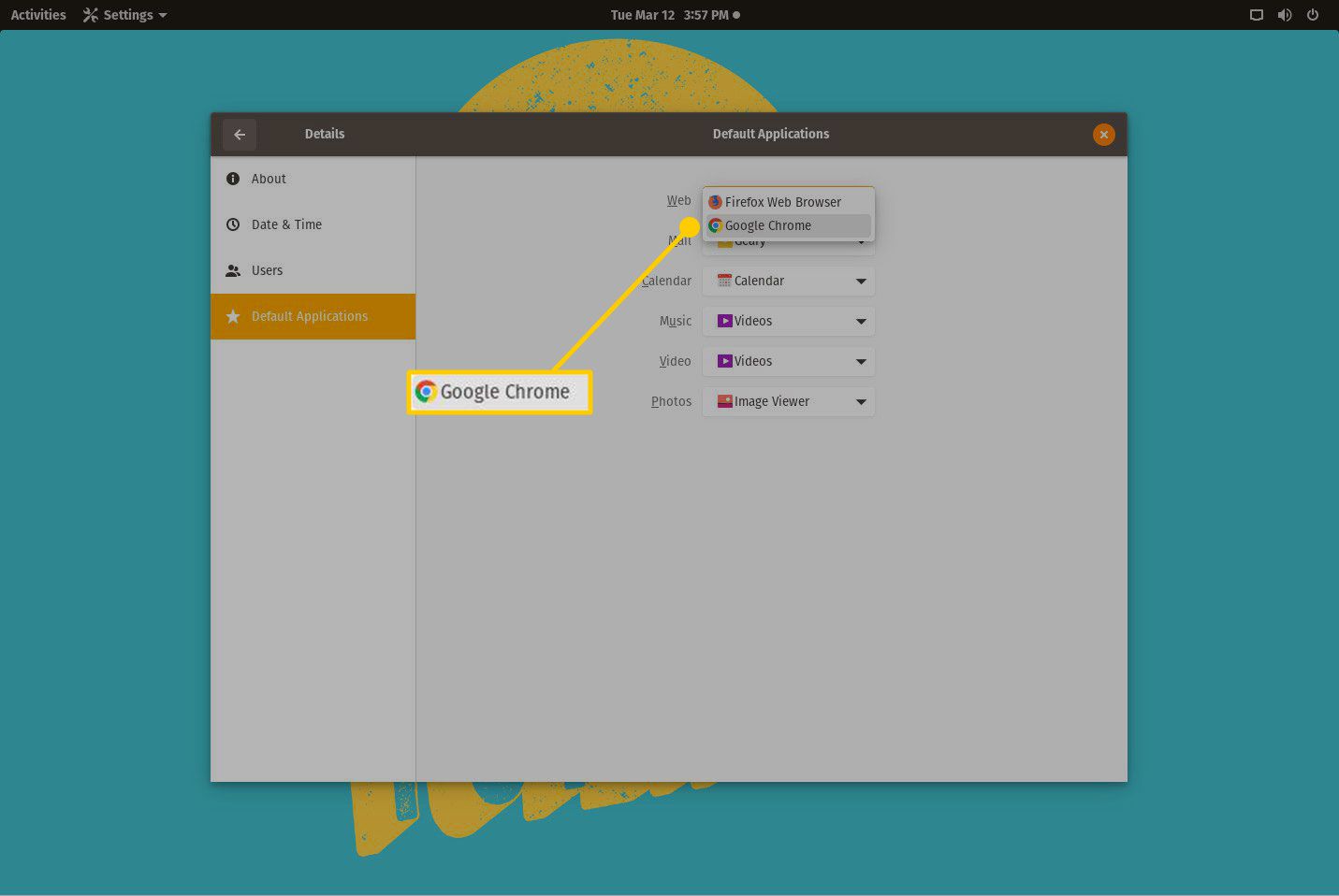The height and width of the screenshot is (896, 1339).
Task: Click the Firefox icon in the Web list
Action: click(715, 202)
